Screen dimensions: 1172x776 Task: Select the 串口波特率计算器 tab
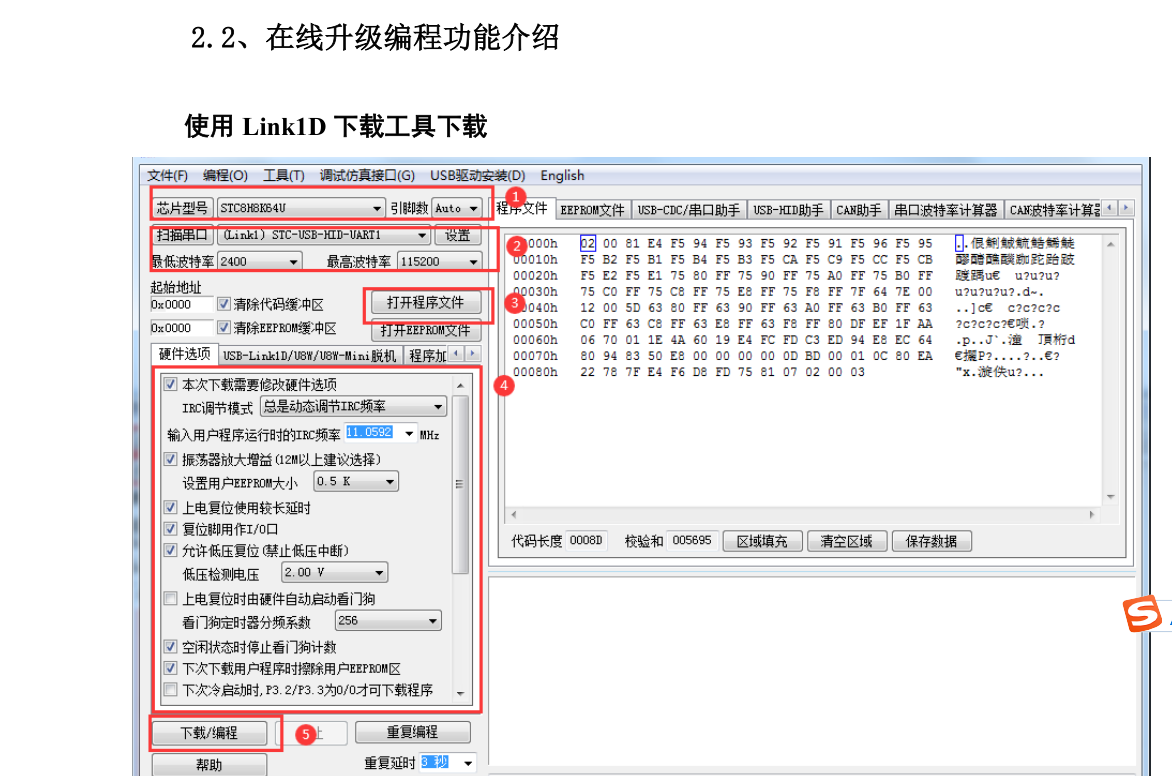pos(946,210)
